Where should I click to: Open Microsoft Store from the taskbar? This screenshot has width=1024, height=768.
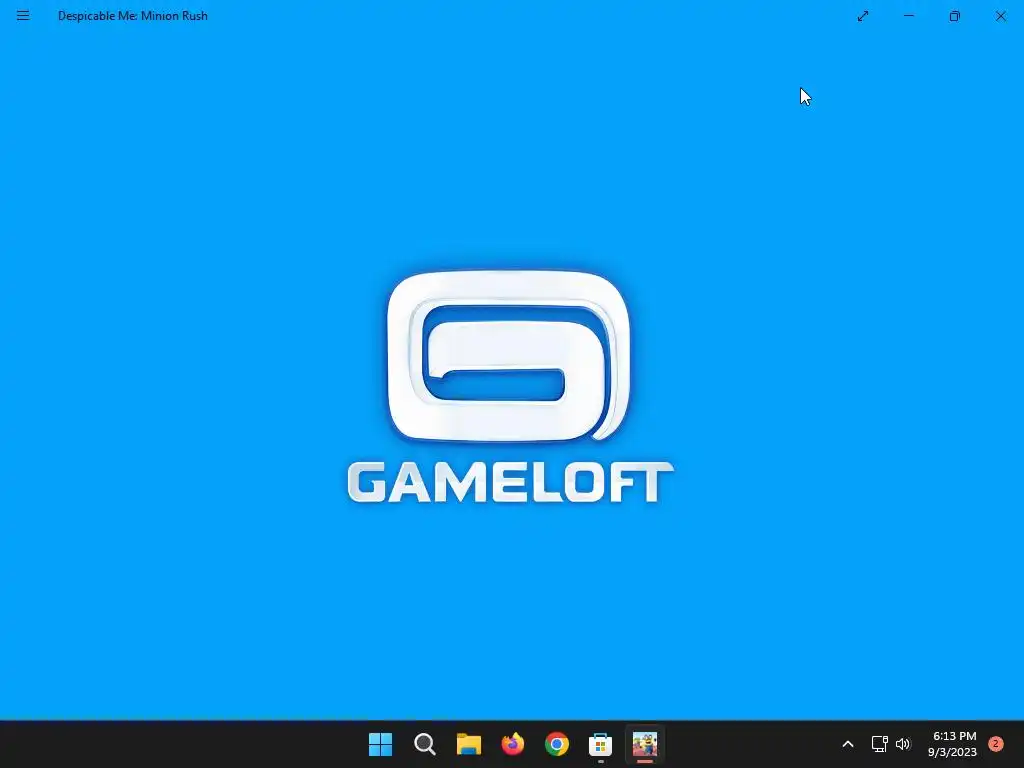click(x=600, y=744)
